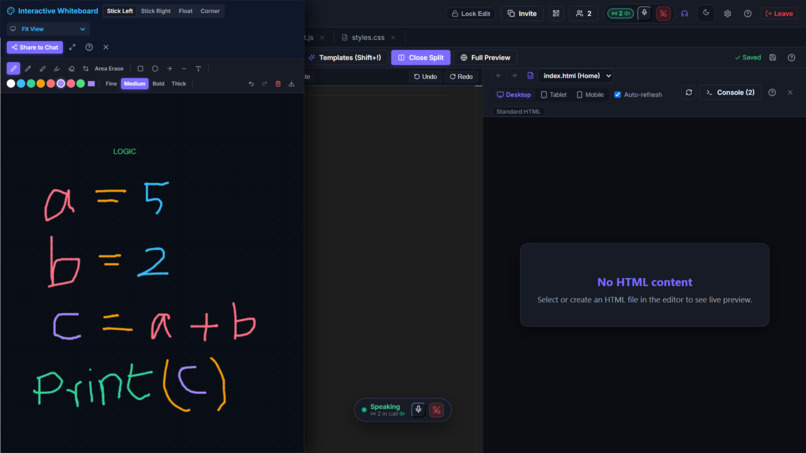806x453 pixels.
Task: Download the whiteboard drawing
Action: (291, 84)
